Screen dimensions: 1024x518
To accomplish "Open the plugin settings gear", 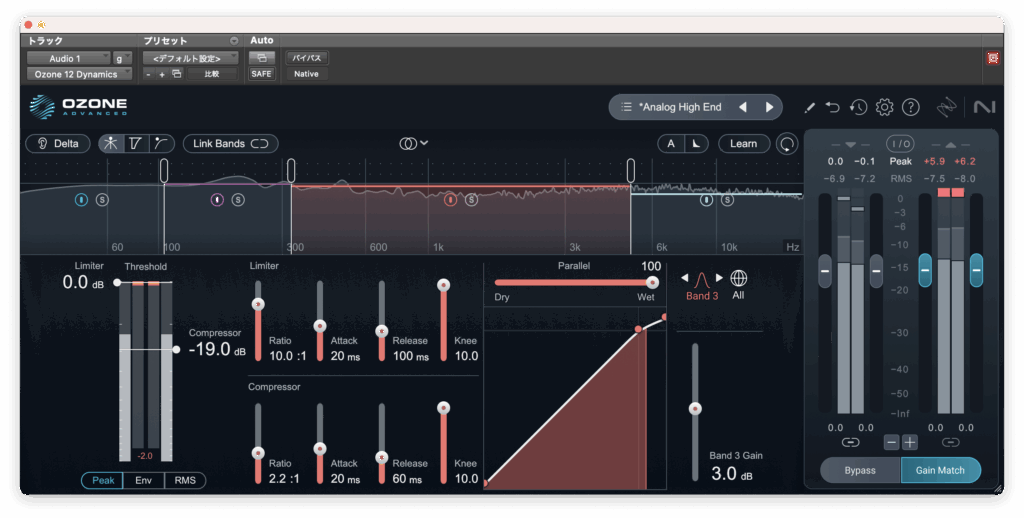I will pos(884,107).
